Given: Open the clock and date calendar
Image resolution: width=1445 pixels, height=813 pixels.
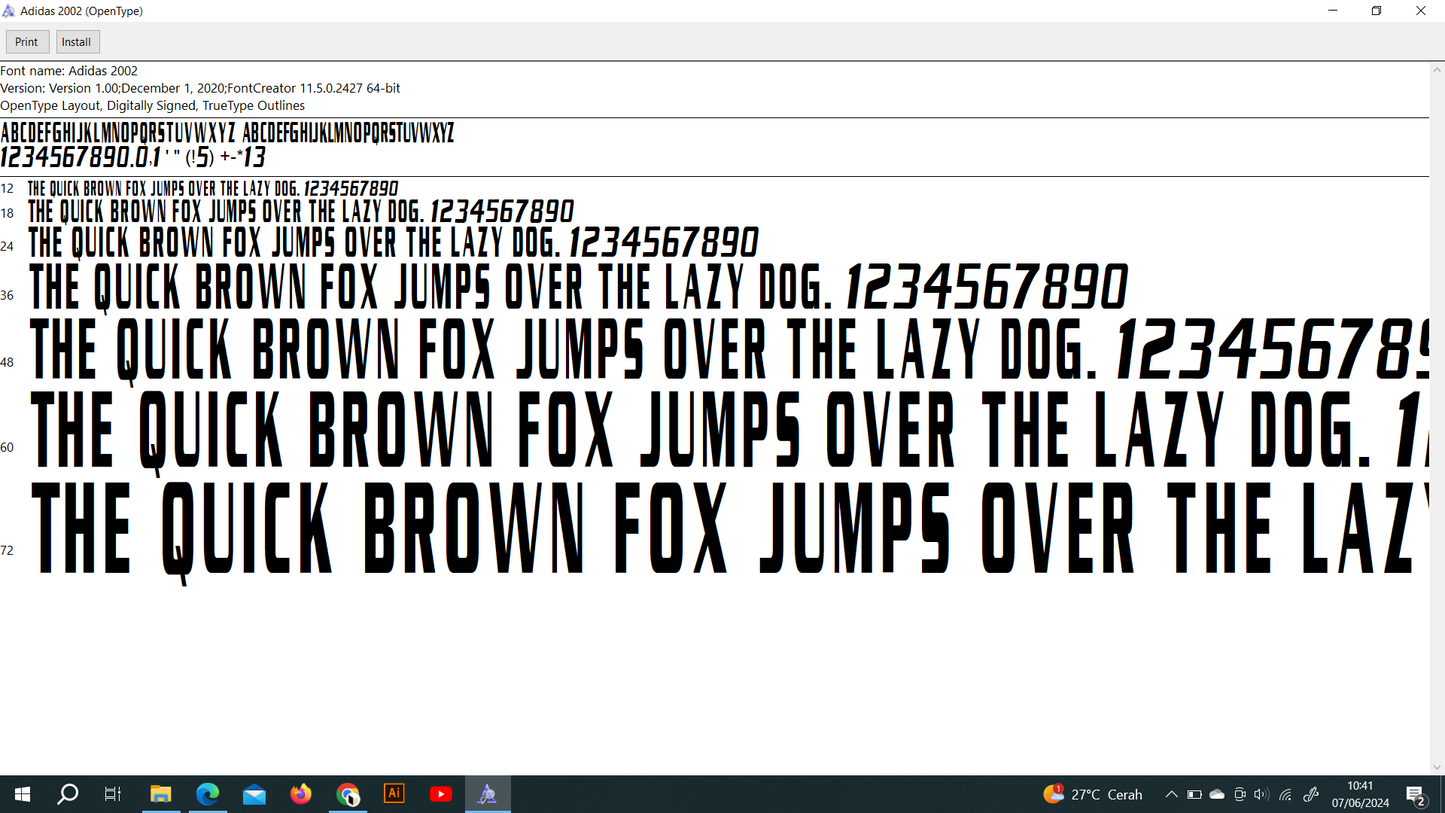Looking at the screenshot, I should (1360, 794).
